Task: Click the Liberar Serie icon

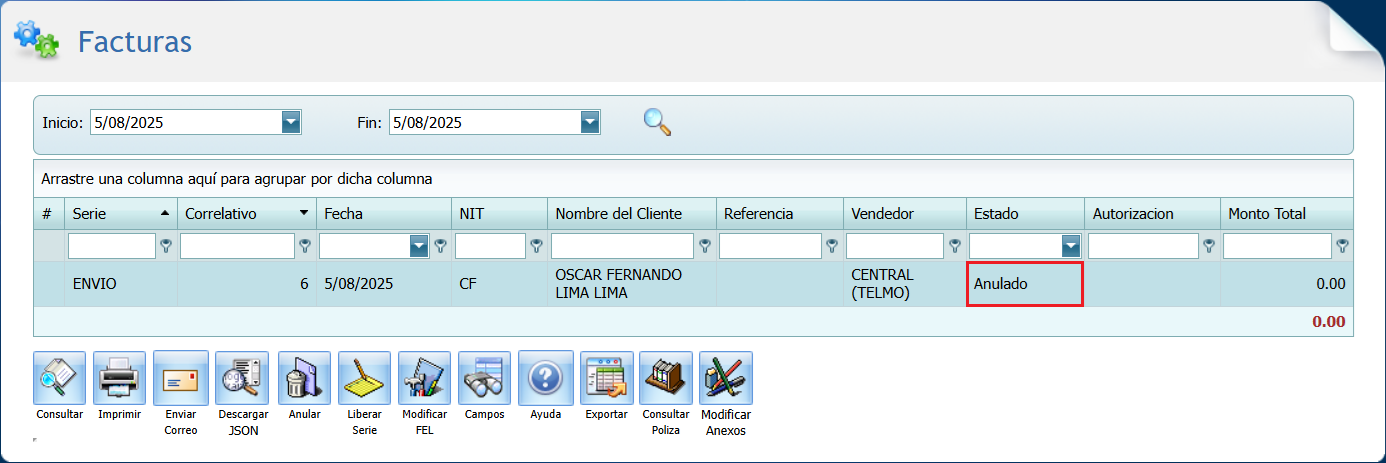Action: [364, 377]
